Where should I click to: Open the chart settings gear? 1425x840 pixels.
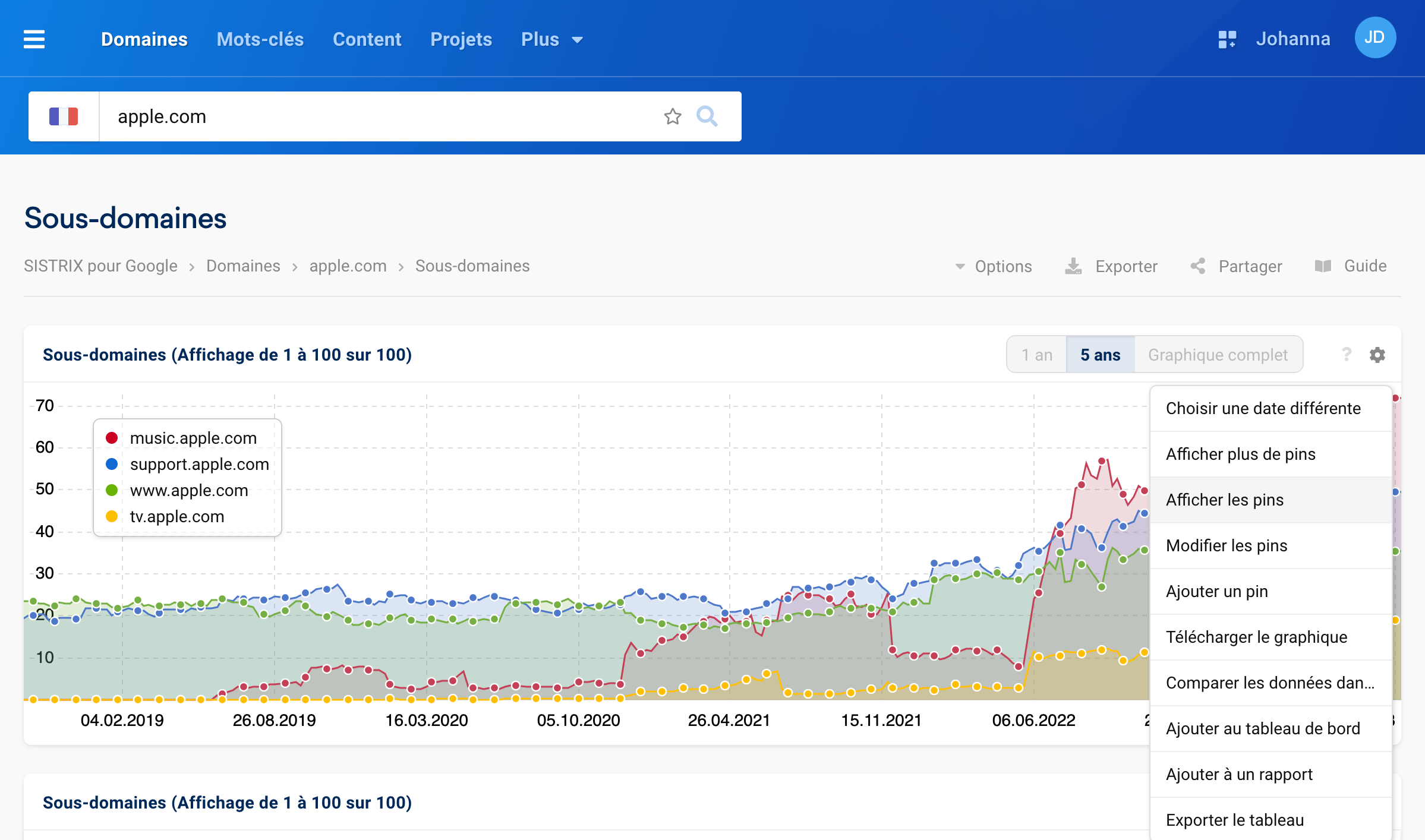[x=1377, y=355]
